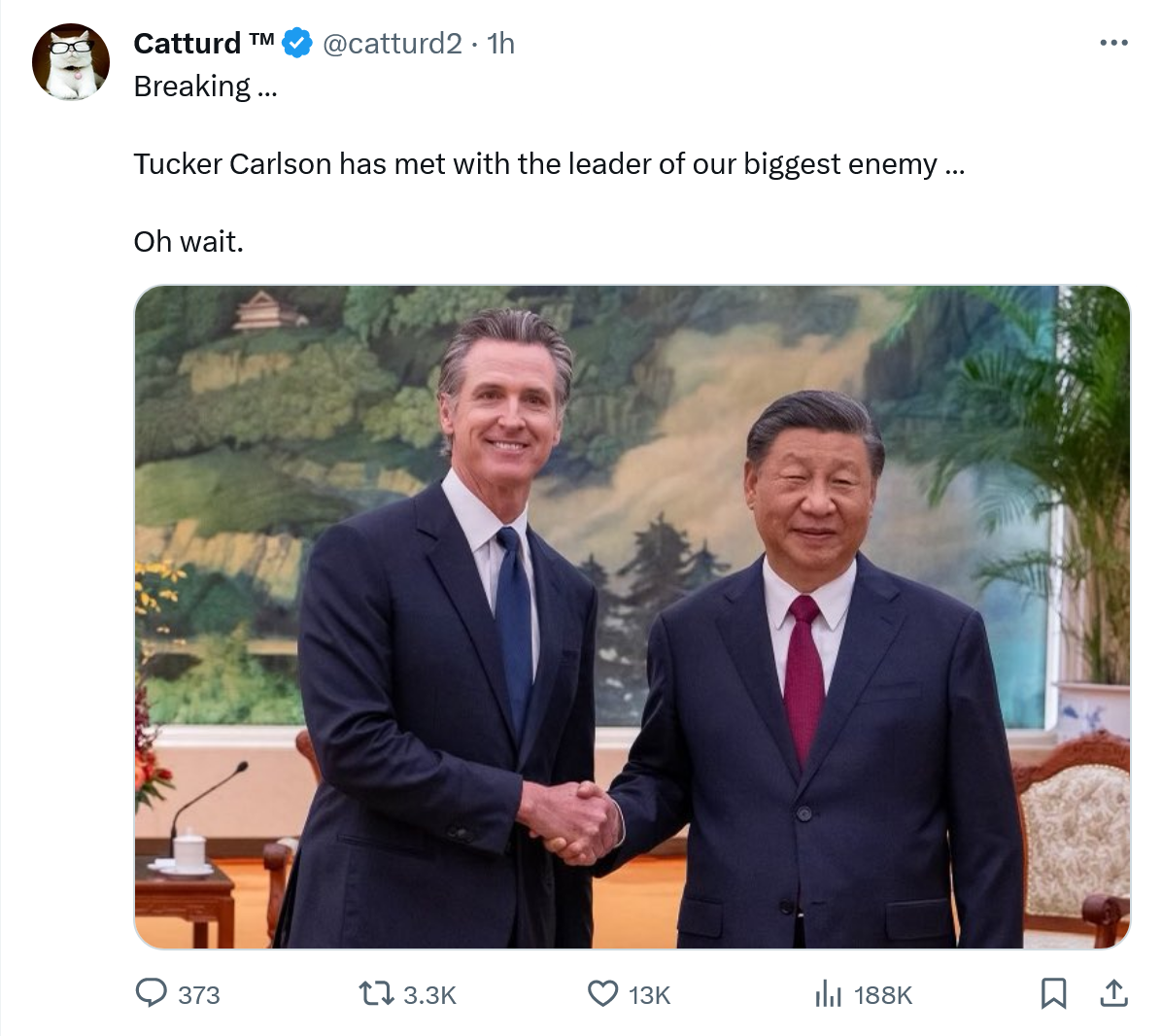This screenshot has width=1162, height=1036.
Task: Click the 373 replies count
Action: (x=198, y=994)
